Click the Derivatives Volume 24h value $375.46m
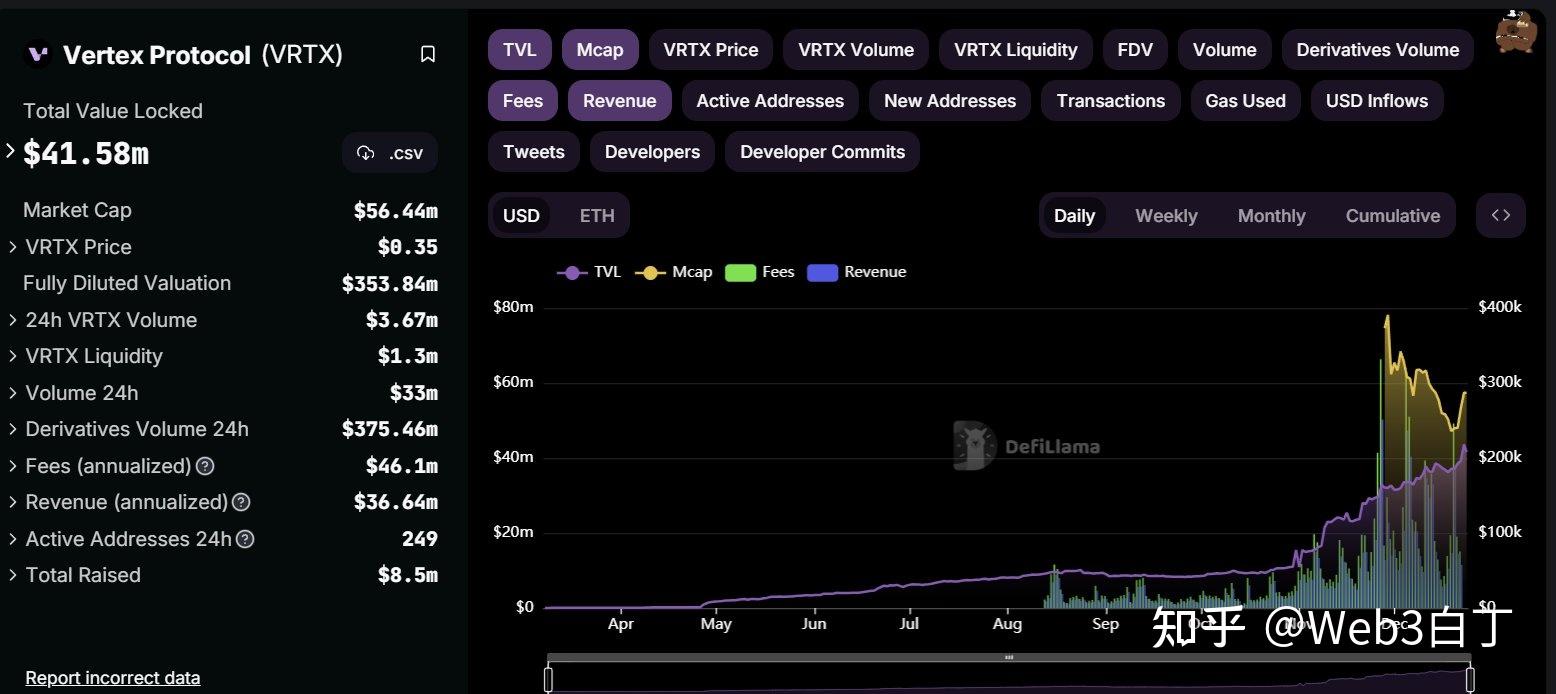 [x=390, y=429]
